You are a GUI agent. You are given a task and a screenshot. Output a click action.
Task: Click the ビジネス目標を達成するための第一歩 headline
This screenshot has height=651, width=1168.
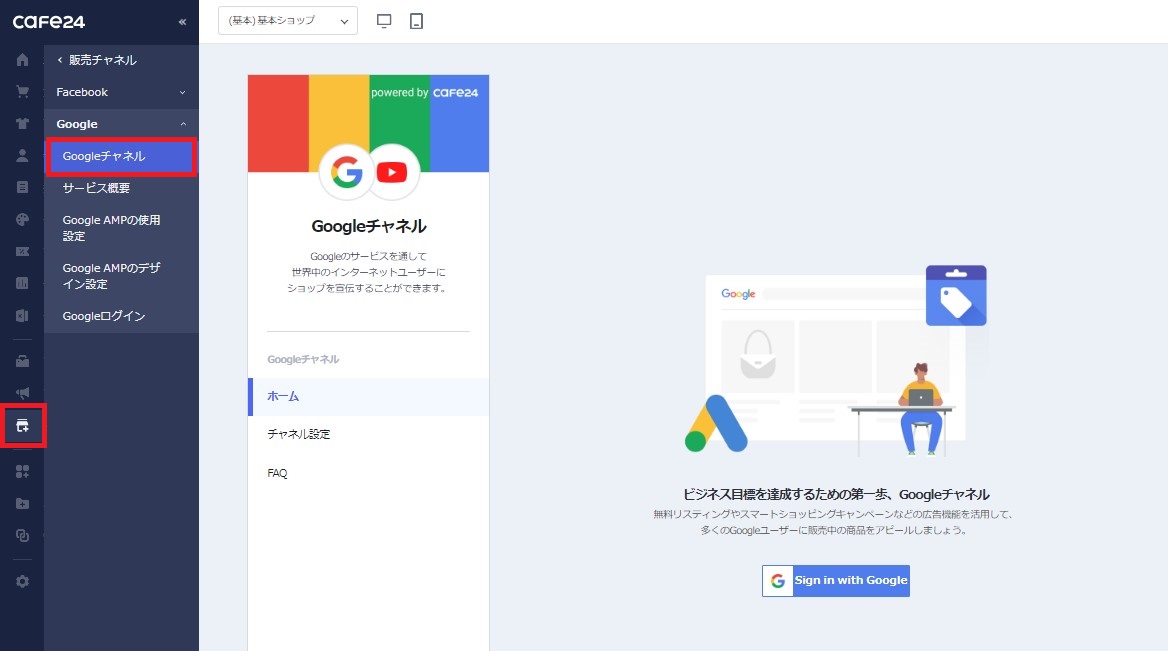point(836,494)
